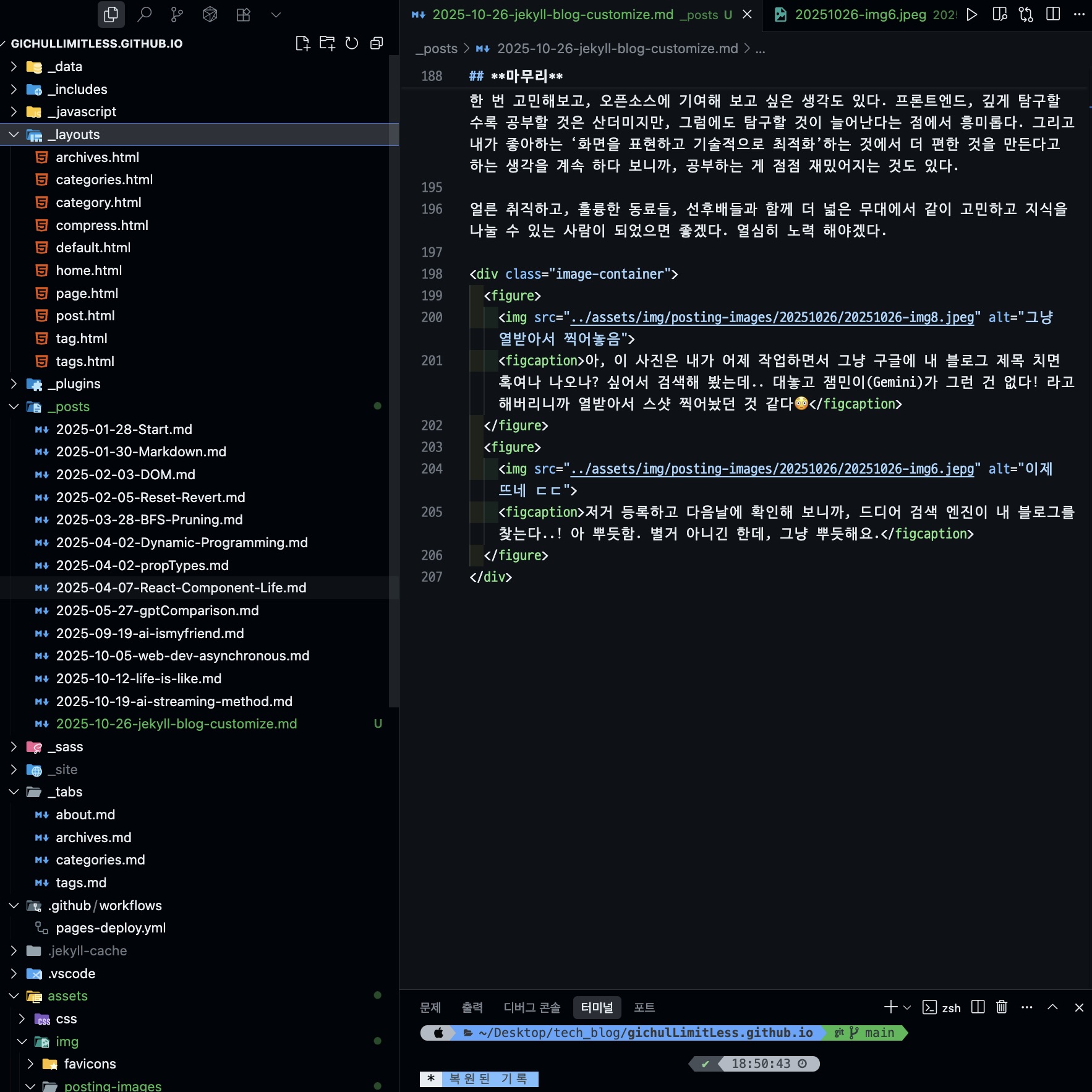Image resolution: width=1092 pixels, height=1092 pixels.
Task: Switch to the 20251026-img6.jpeg editor tab
Action: pyautogui.click(x=860, y=15)
